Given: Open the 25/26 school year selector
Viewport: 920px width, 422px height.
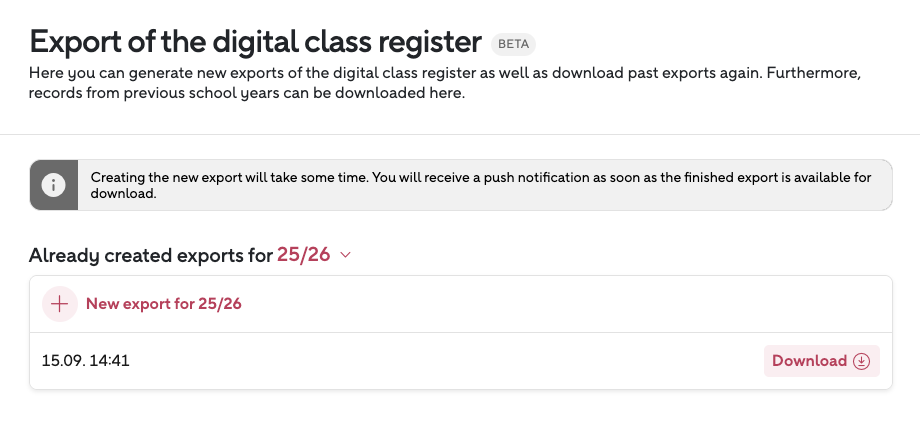Looking at the screenshot, I should click(304, 255).
